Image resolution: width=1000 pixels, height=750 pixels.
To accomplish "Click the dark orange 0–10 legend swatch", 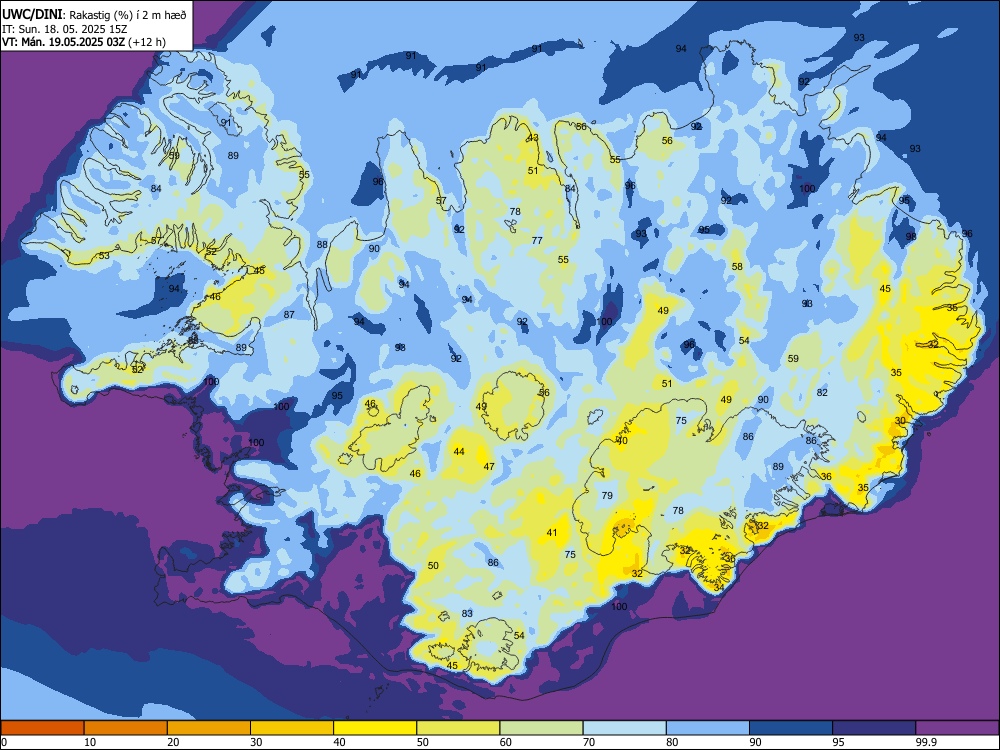I will point(42,728).
